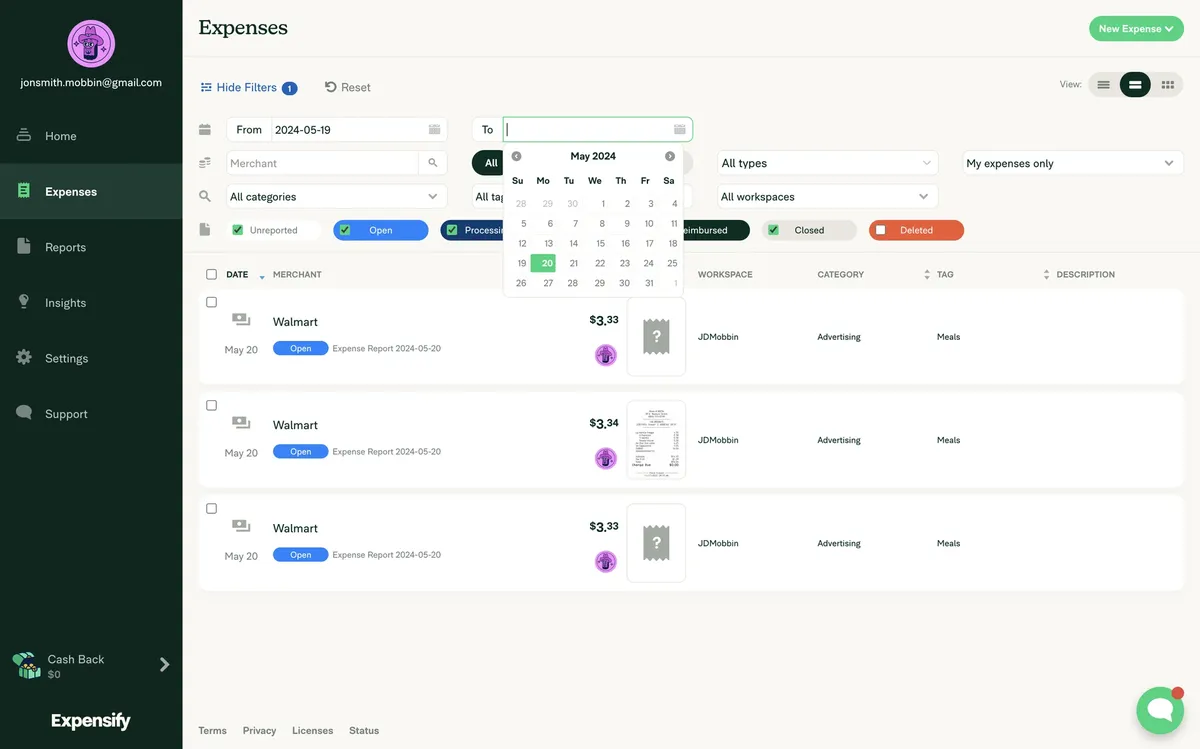
Task: Open the All types dropdown
Action: [828, 163]
